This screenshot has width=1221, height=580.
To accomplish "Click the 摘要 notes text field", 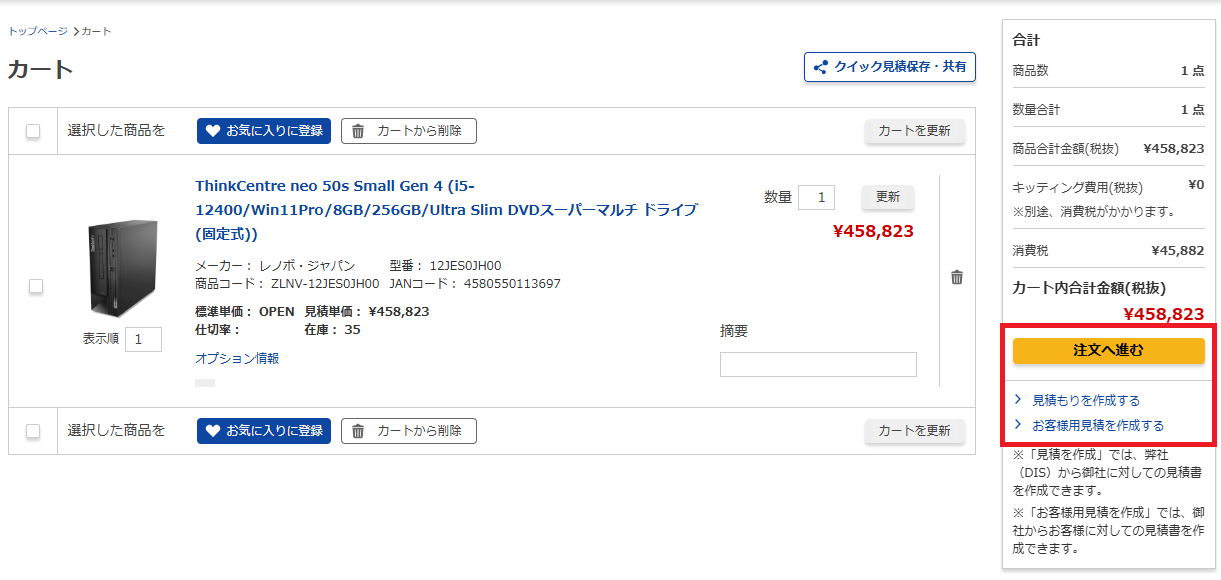I will click(x=818, y=364).
